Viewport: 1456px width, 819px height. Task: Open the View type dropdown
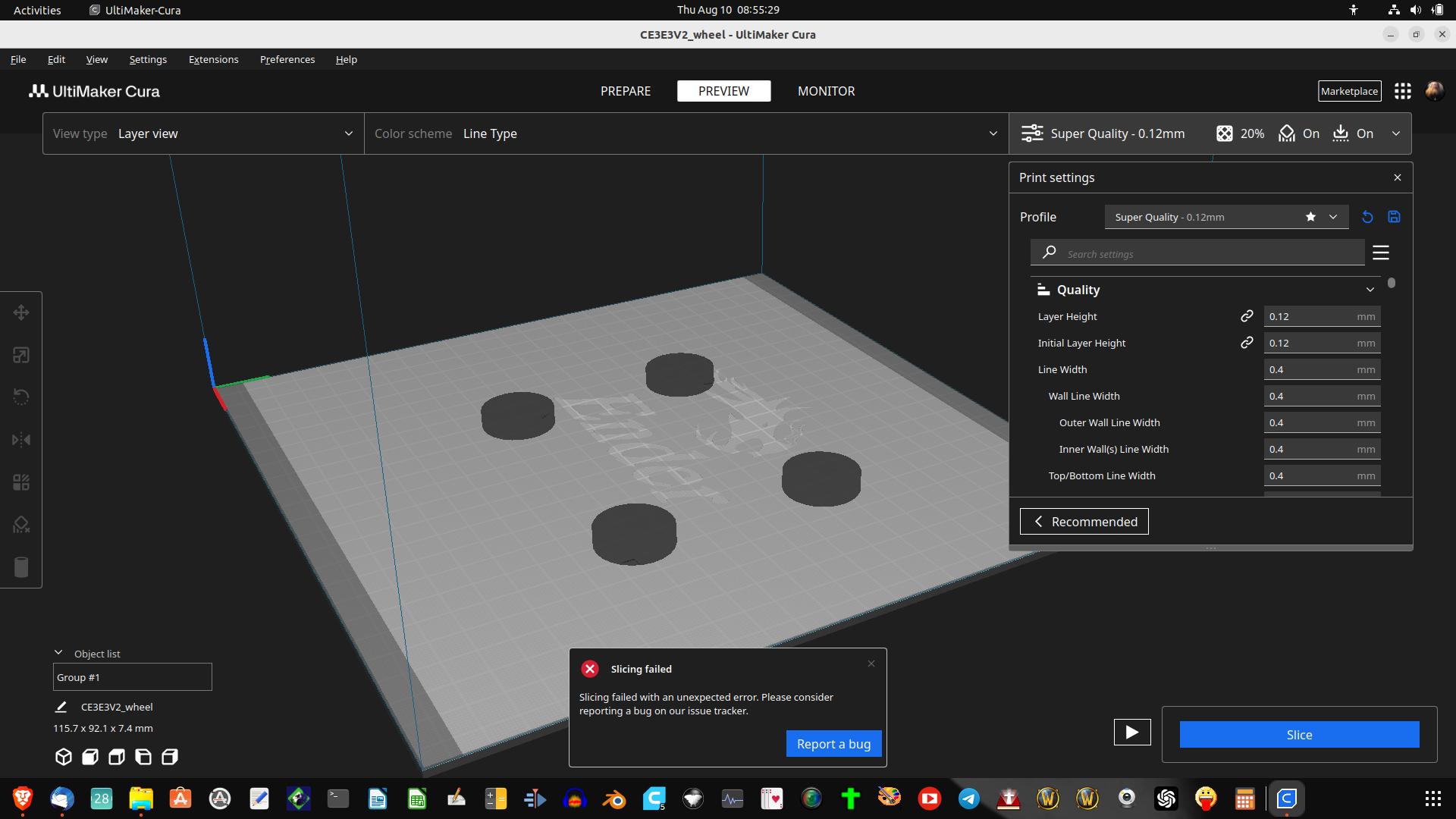pyautogui.click(x=349, y=133)
